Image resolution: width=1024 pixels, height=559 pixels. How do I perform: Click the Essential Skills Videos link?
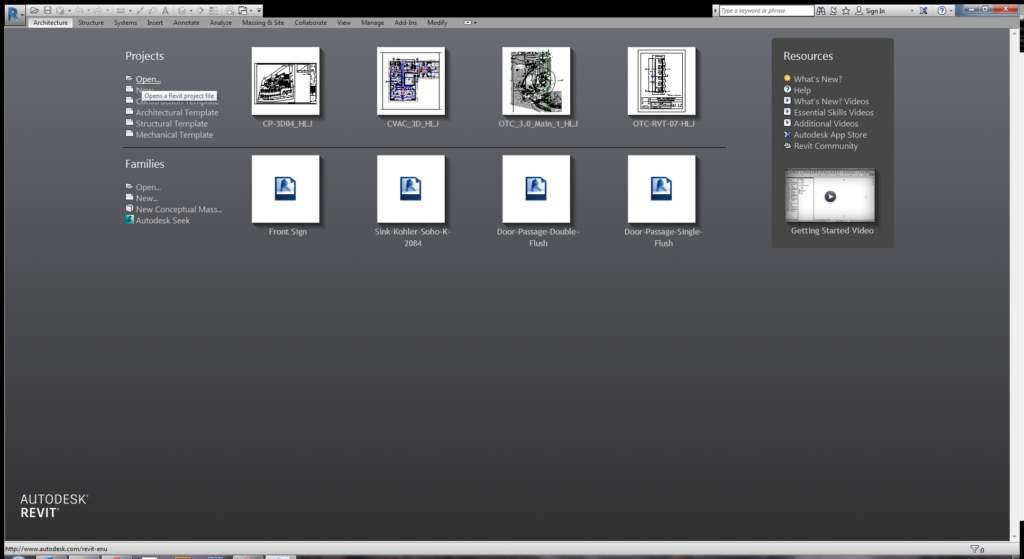[x=833, y=112]
